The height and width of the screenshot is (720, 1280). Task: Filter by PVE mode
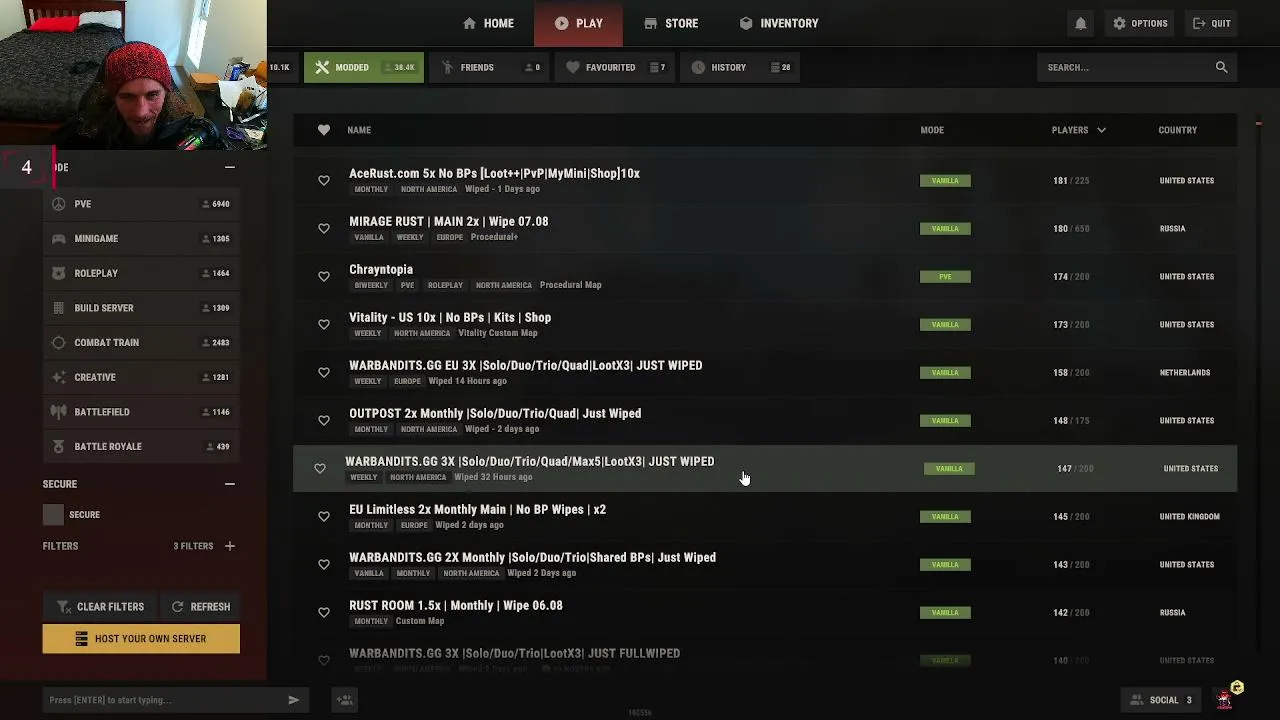[141, 204]
